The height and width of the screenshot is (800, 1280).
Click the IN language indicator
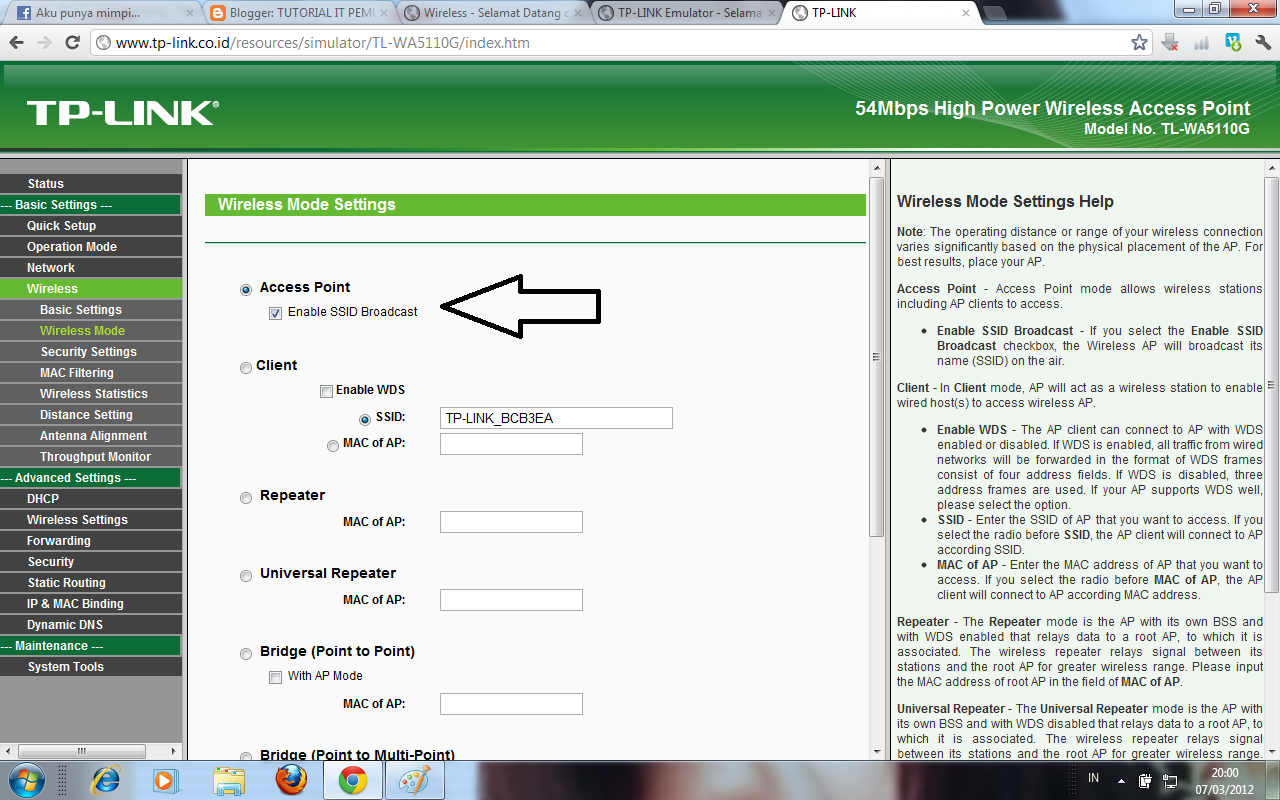[1093, 778]
